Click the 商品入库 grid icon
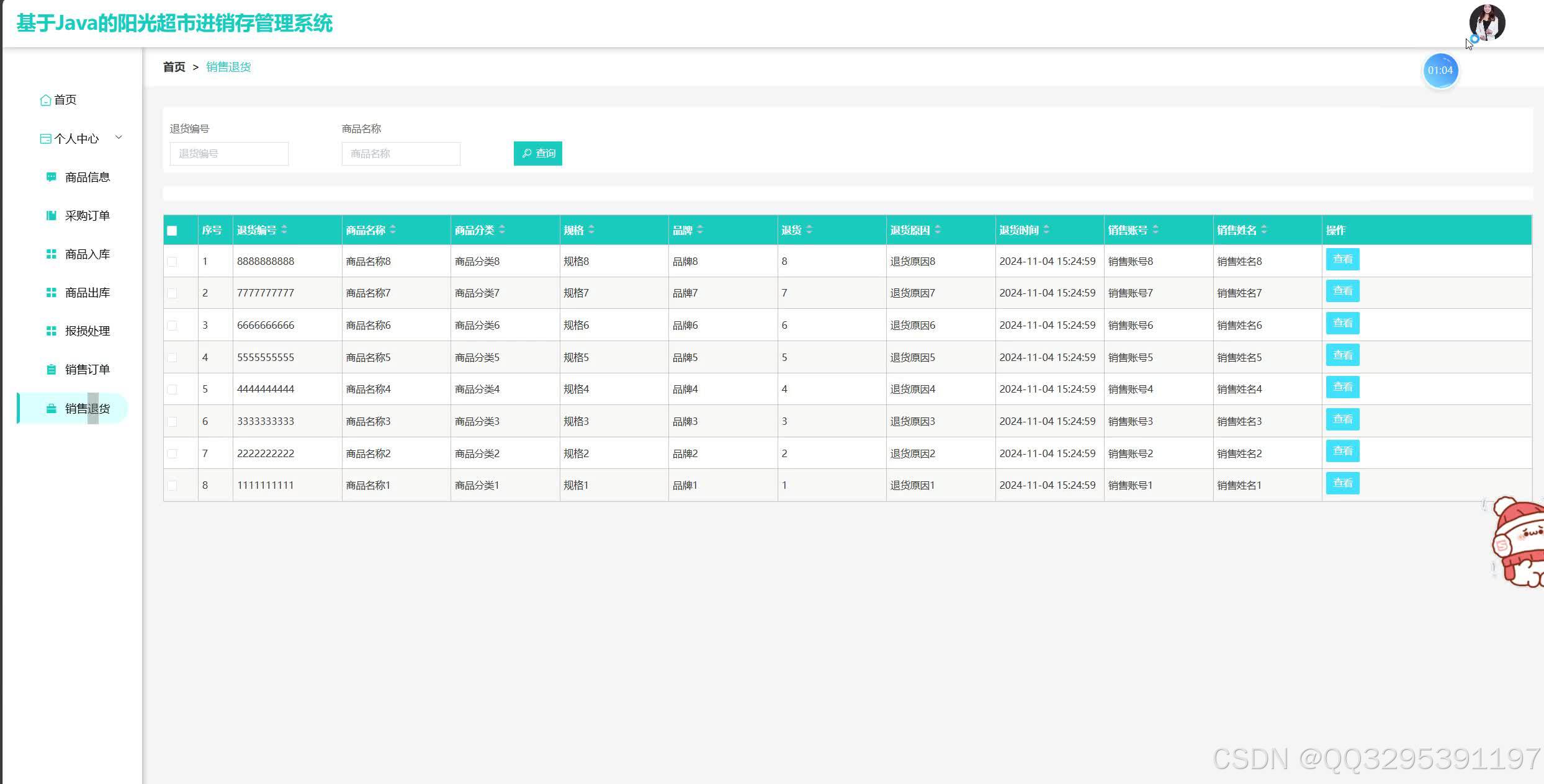 [52, 254]
